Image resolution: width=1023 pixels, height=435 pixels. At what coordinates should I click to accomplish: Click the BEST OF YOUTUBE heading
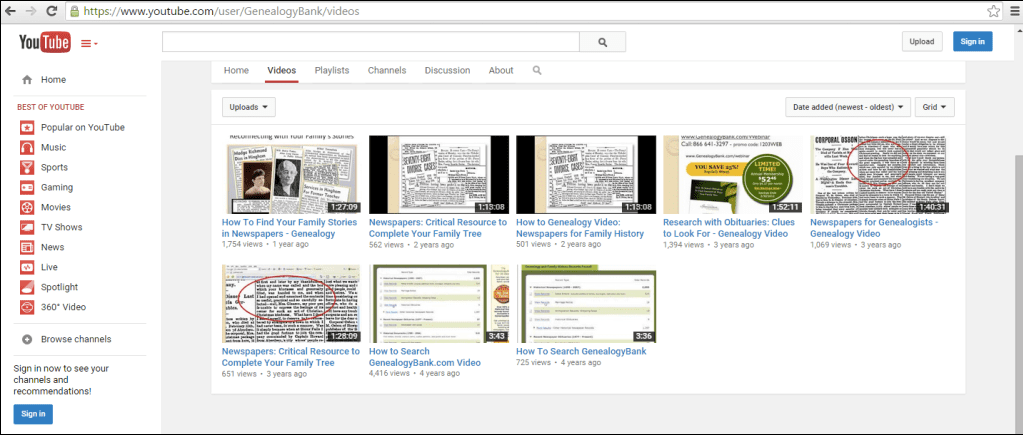click(51, 107)
